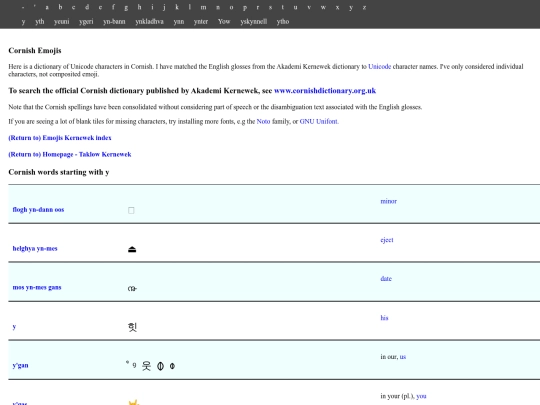Jump to the 'yn-bann' anchor
Screen dimensions: 540x405
click(114, 21)
